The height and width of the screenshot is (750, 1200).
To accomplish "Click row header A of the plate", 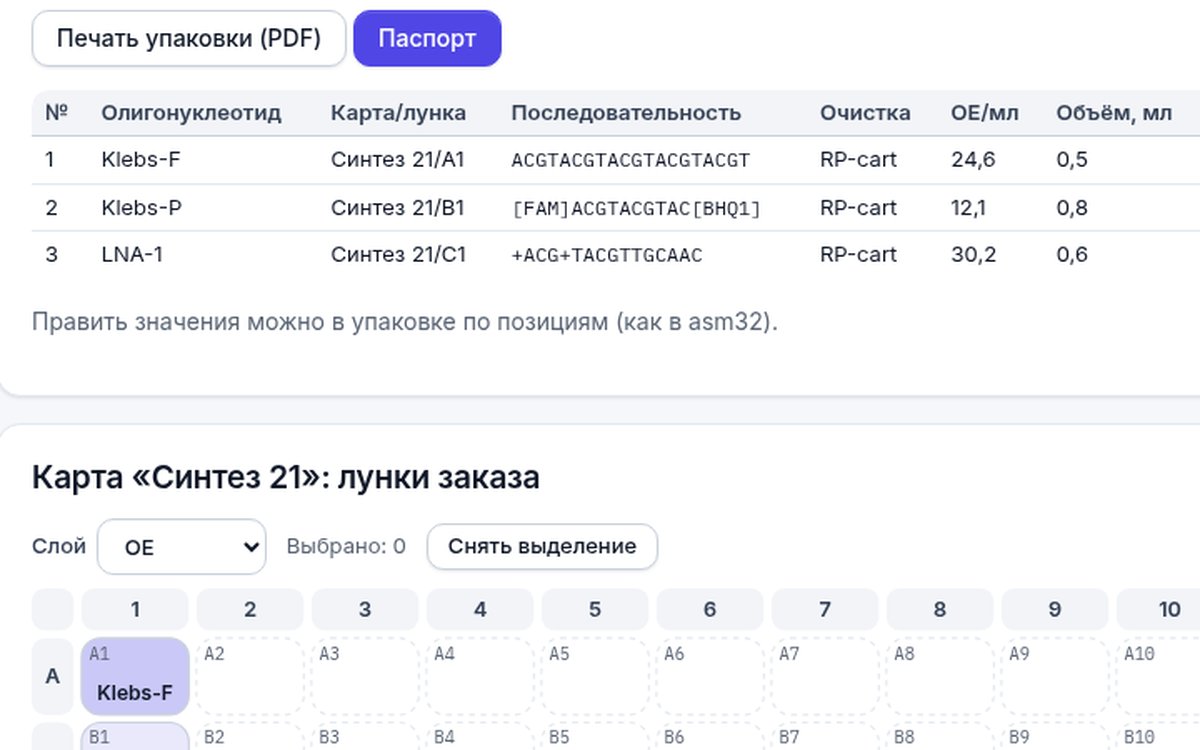I will [x=53, y=676].
